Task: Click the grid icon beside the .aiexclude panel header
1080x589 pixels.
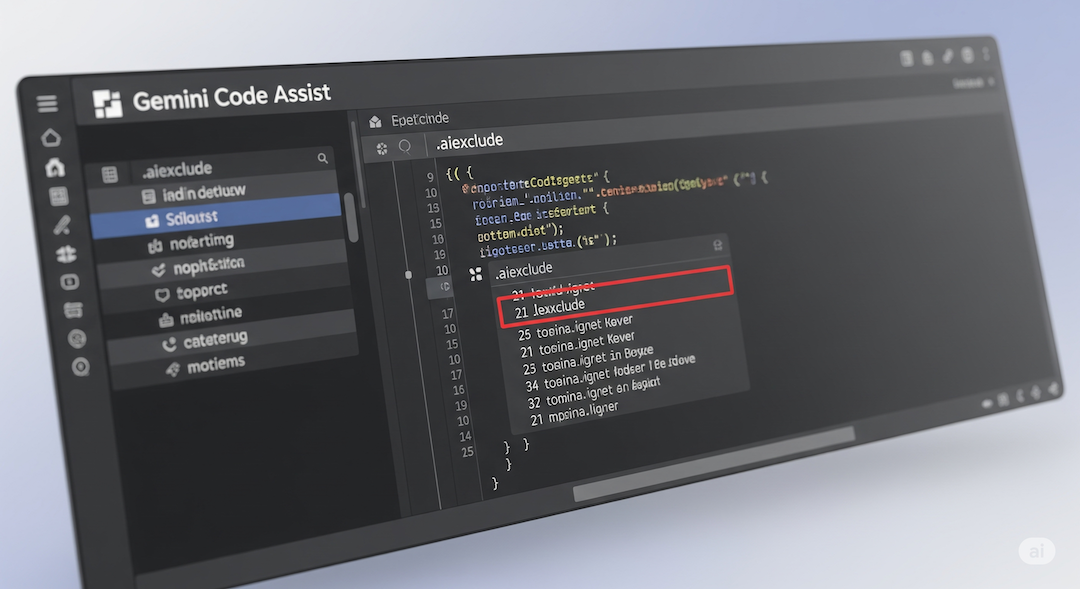Action: 110,174
